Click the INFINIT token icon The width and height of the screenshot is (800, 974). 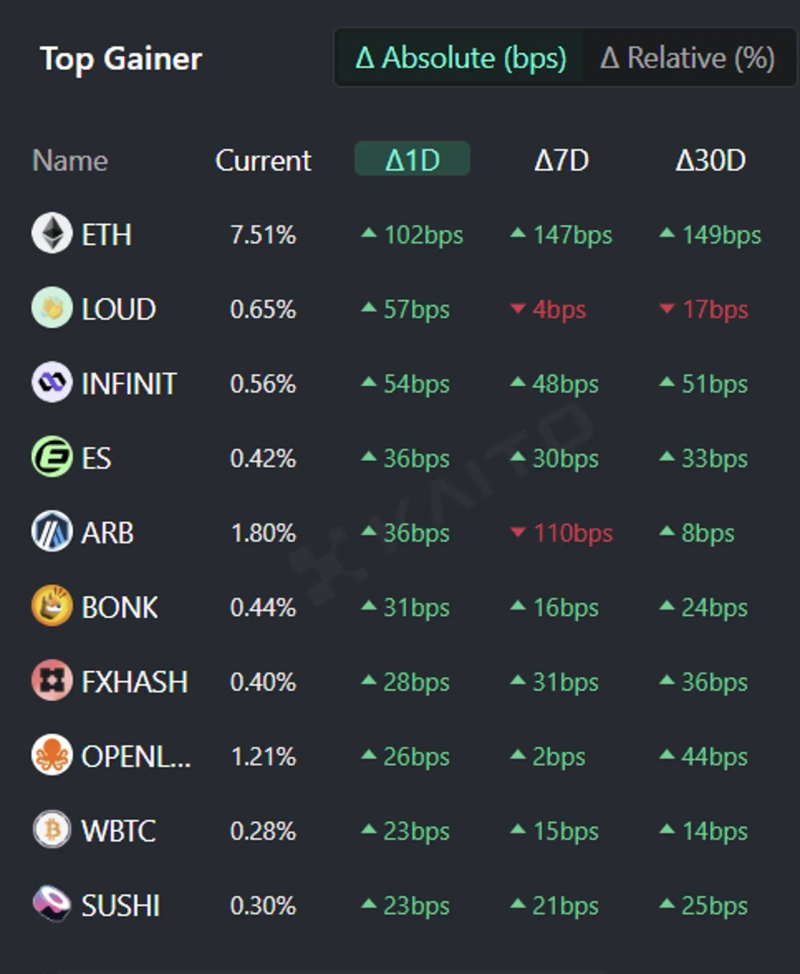(x=52, y=383)
